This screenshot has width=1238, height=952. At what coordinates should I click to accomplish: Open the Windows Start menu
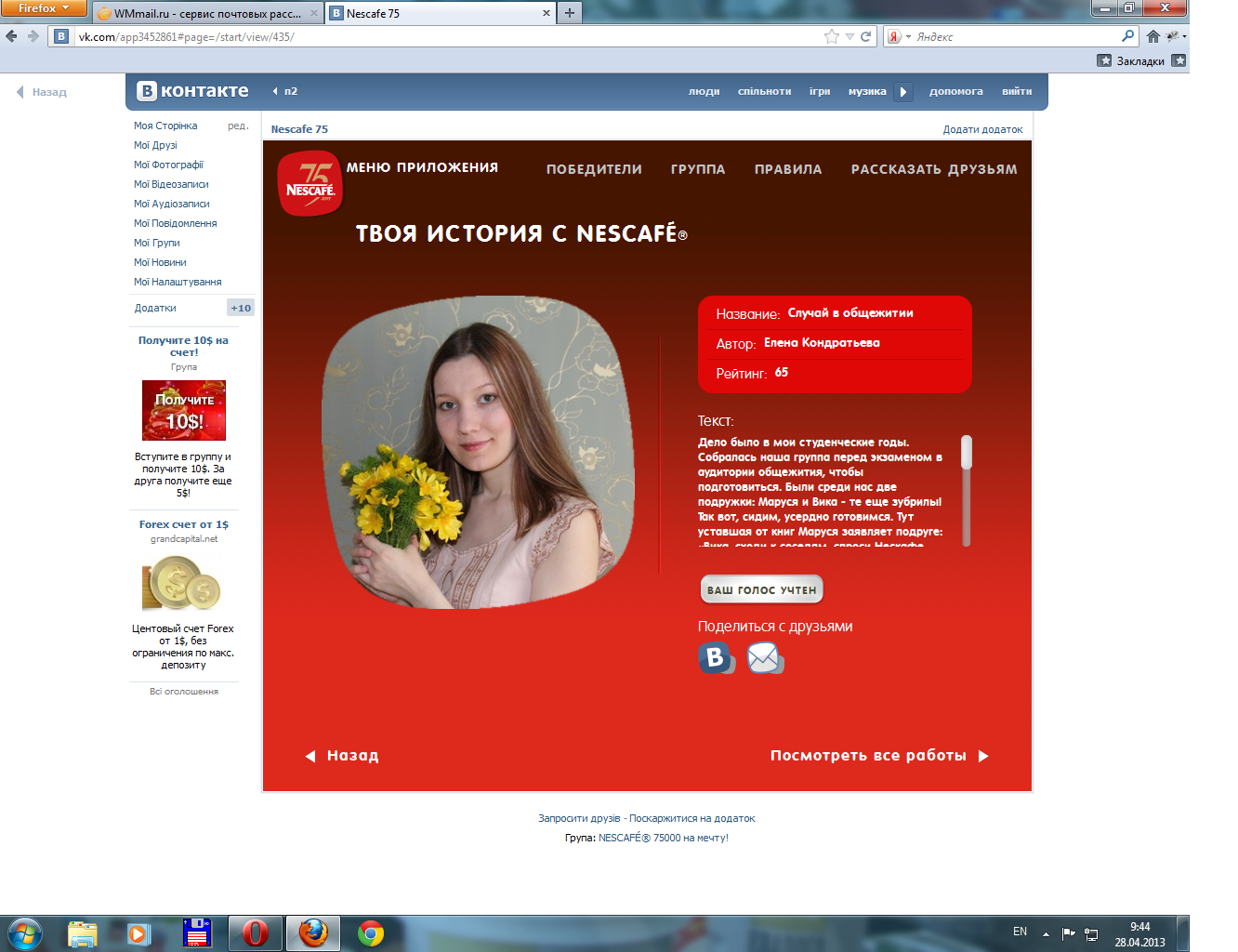click(25, 932)
